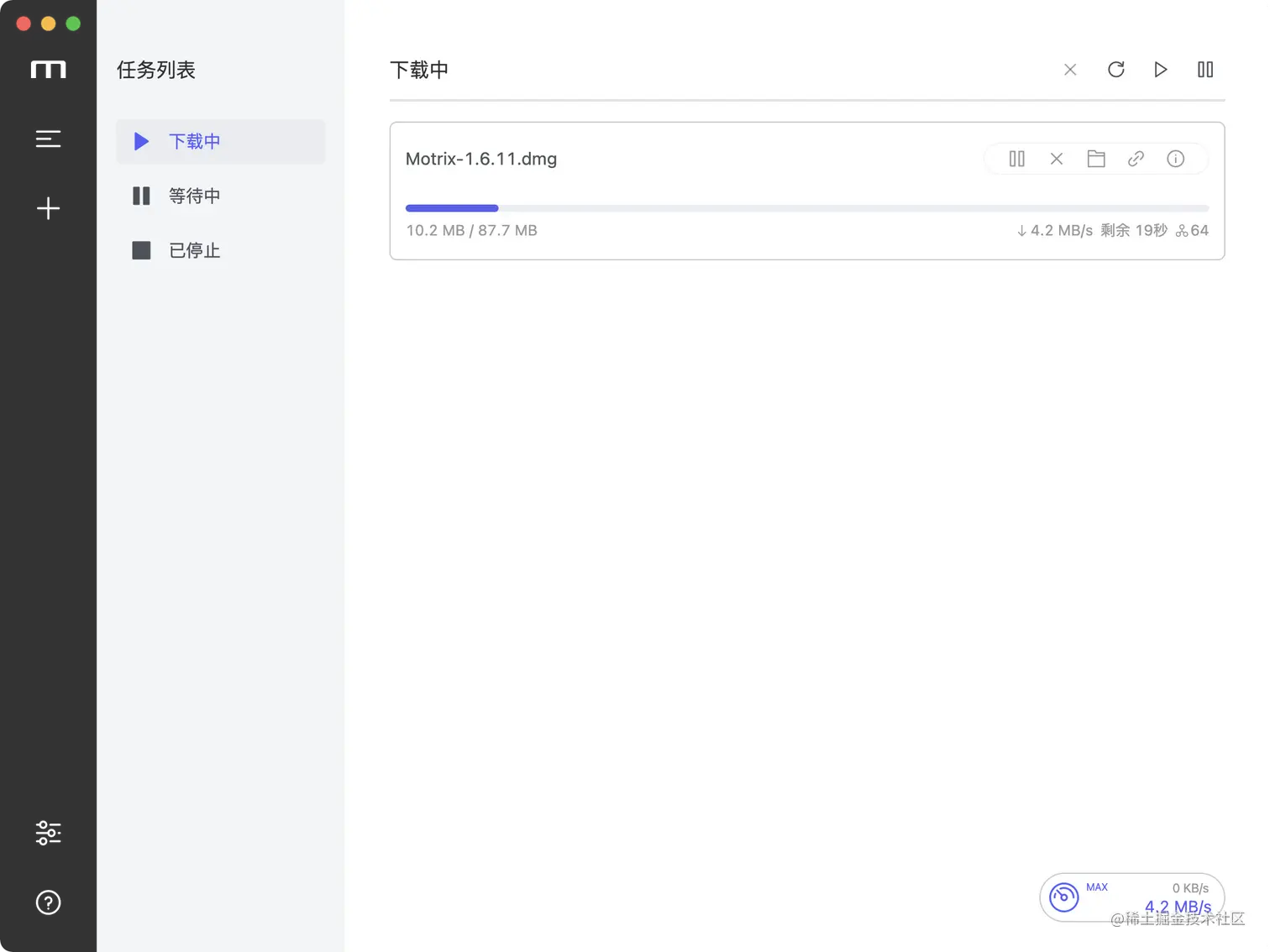Viewport: 1270px width, 952px height.
Task: Click the 任务列表 heading
Action: pyautogui.click(x=156, y=70)
